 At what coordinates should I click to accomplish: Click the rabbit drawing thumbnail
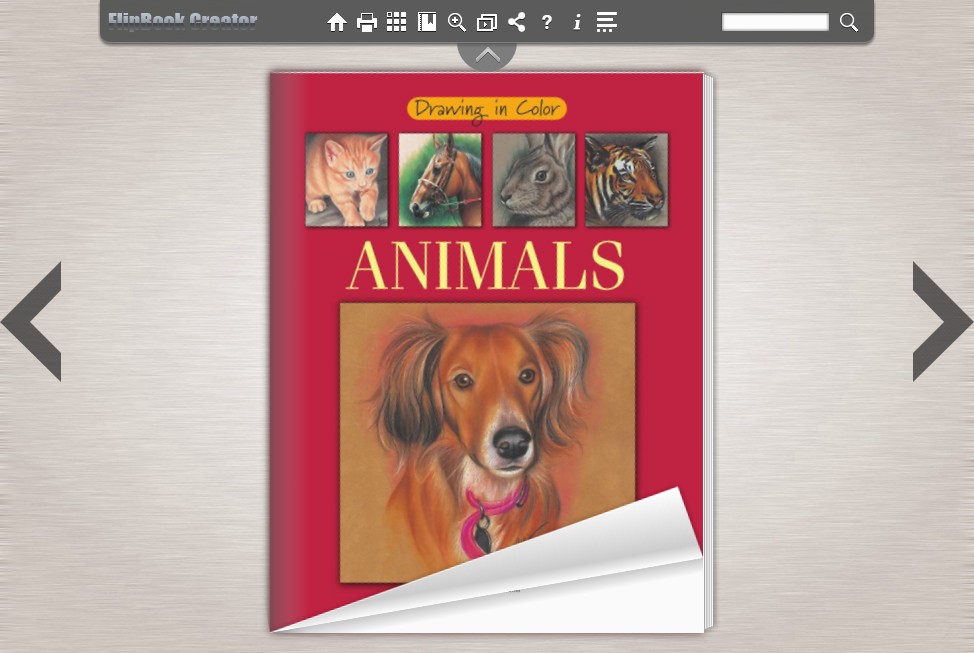click(x=534, y=180)
